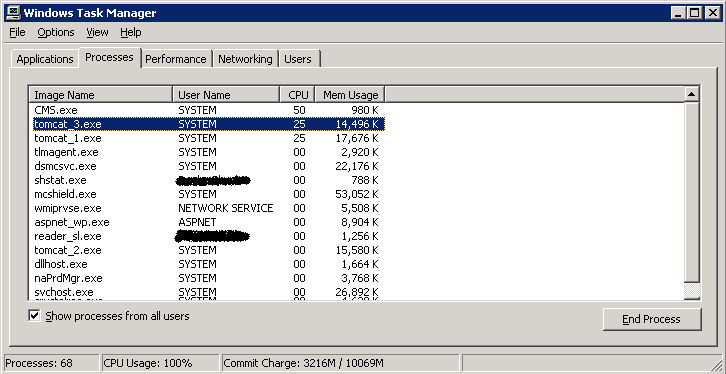Select the tomcat_1.exe process
Viewport: 726px width, 374px height.
(208, 138)
